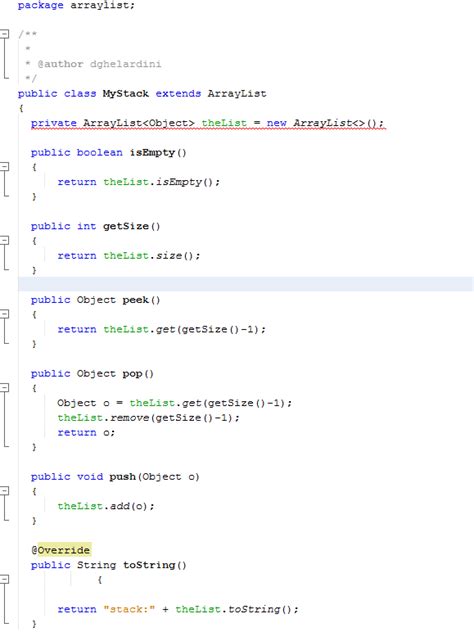Click the 'package arraylist;' statement
Screen dimensions: 474x632
pos(76,5)
